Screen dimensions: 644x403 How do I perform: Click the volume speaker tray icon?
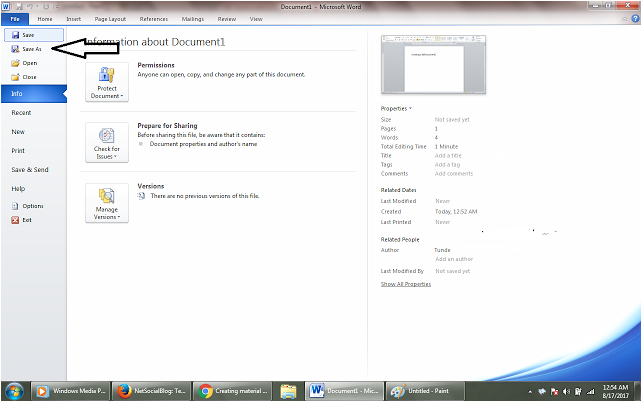pyautogui.click(x=566, y=392)
